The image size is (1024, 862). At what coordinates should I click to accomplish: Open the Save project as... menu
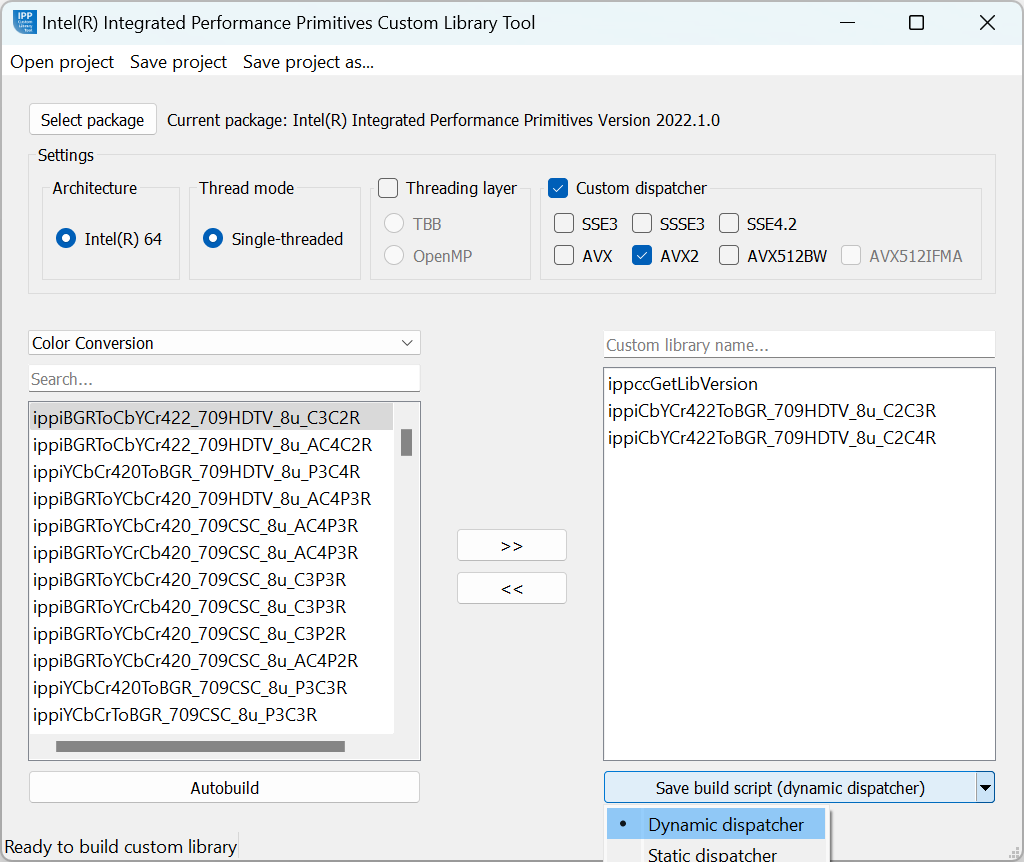point(308,62)
